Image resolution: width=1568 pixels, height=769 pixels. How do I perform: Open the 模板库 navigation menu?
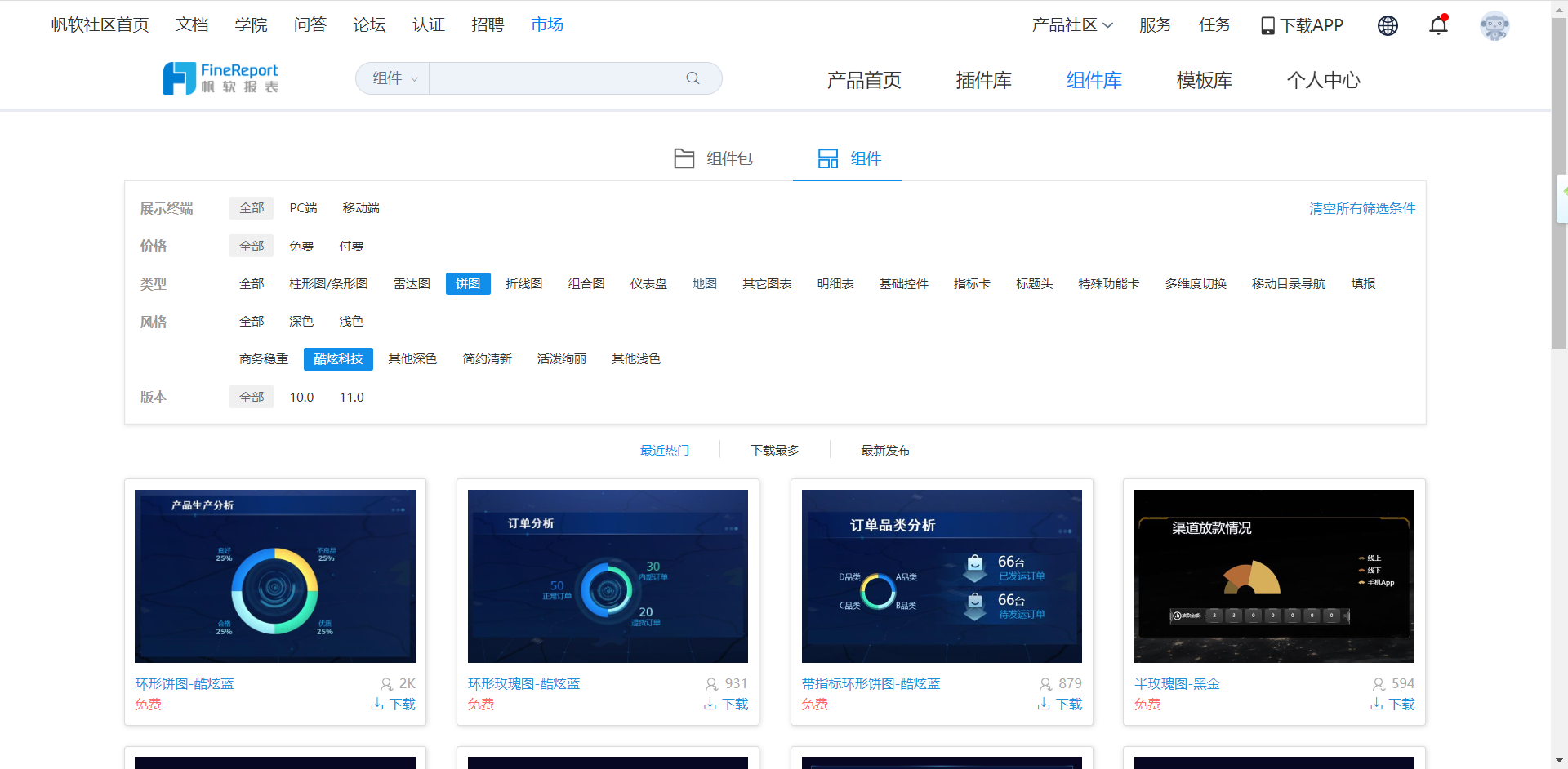[1204, 80]
